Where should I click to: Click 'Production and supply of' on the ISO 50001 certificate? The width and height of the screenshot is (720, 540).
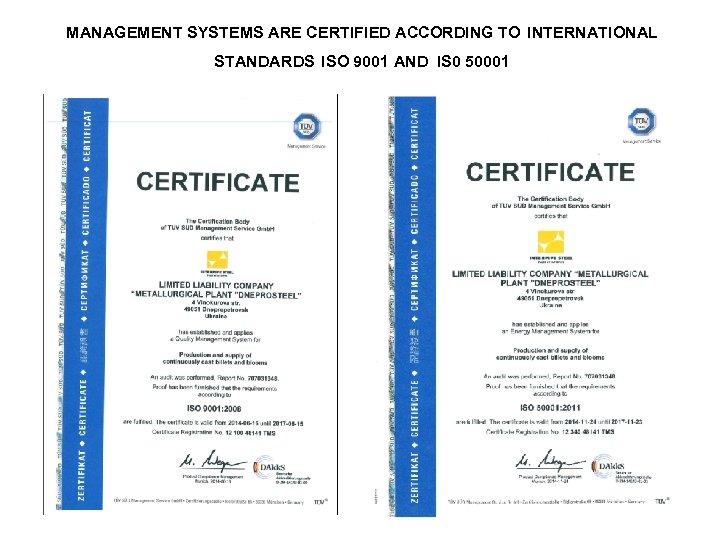pos(550,350)
